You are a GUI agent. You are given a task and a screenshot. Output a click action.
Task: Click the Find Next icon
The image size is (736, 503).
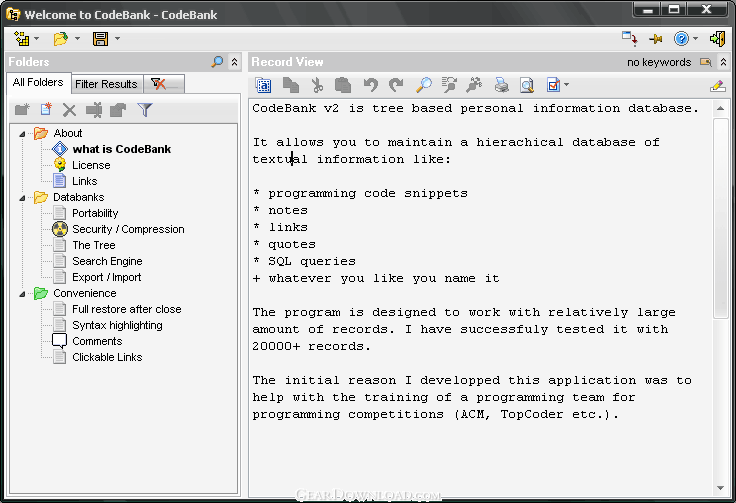449,85
